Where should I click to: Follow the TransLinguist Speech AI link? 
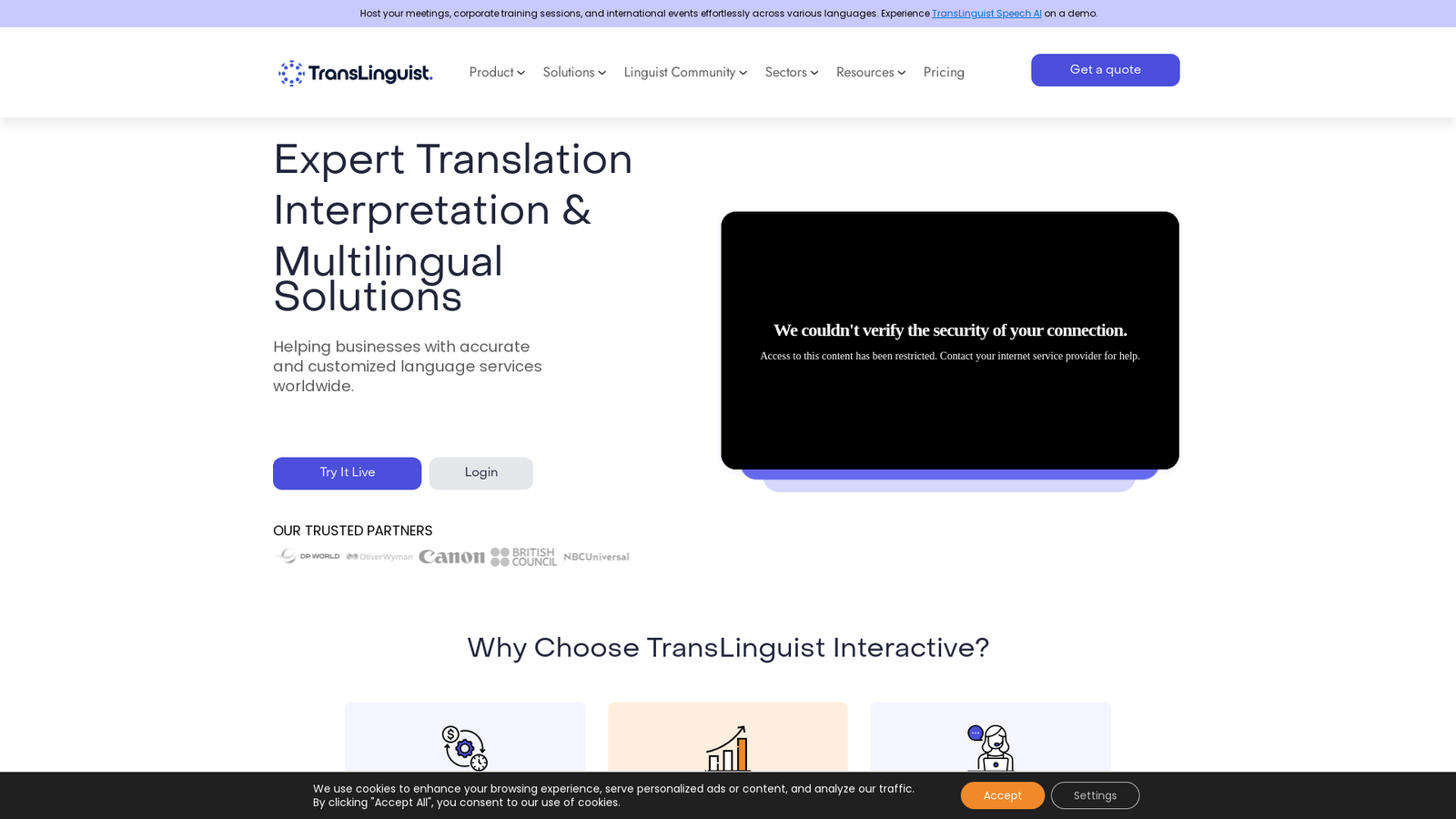coord(986,14)
